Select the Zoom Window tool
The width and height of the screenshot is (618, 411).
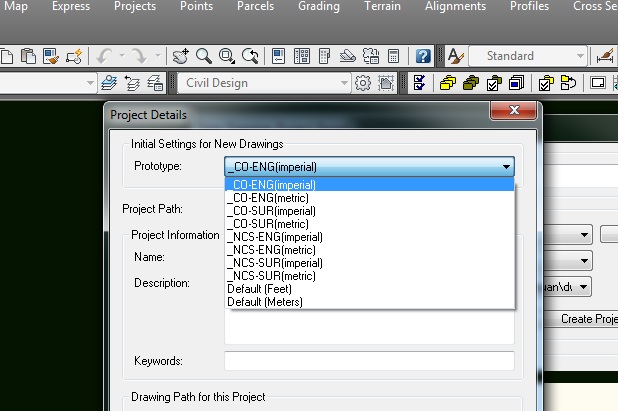[x=227, y=56]
